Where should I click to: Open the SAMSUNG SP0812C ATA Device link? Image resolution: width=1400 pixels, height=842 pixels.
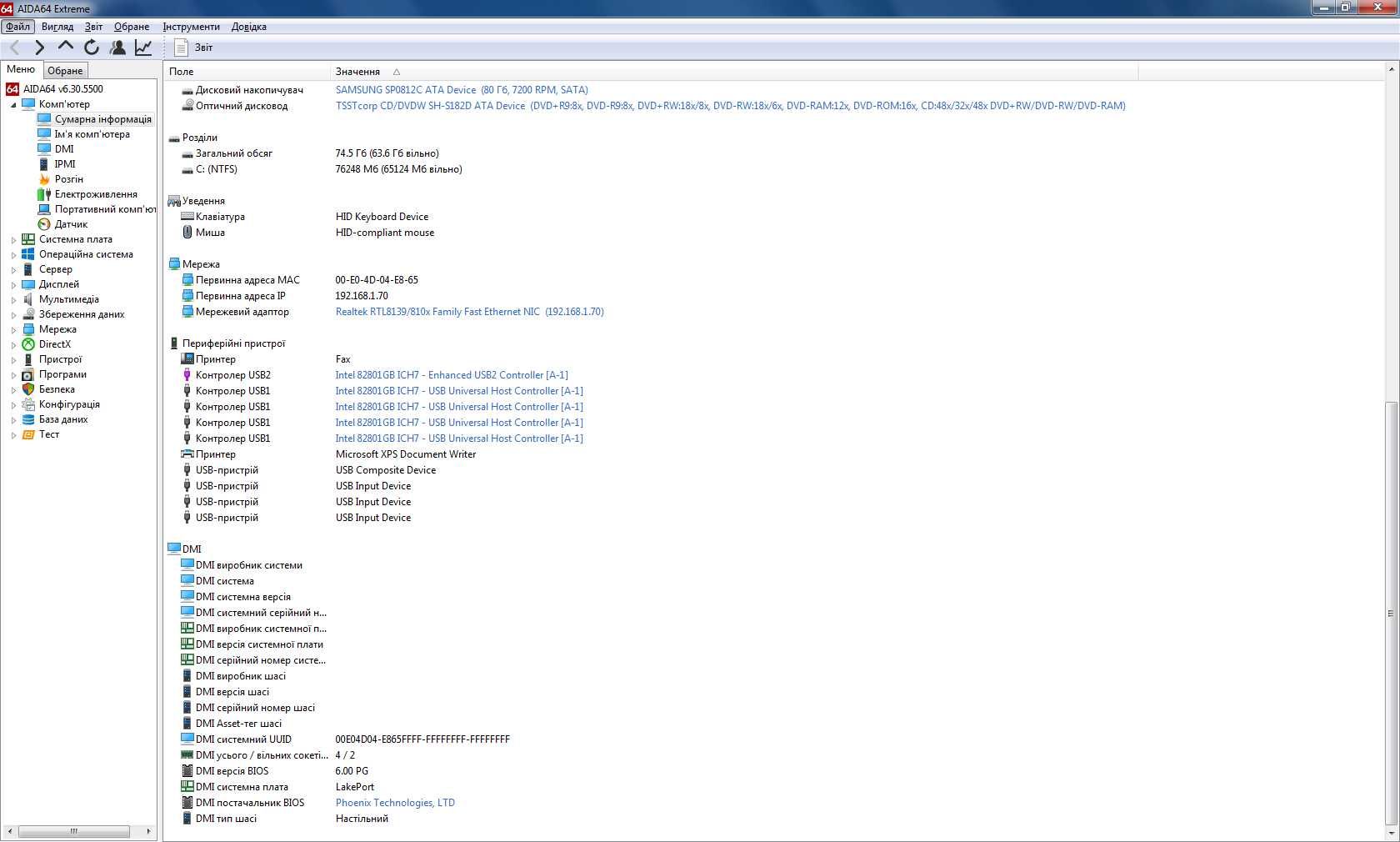pos(462,90)
